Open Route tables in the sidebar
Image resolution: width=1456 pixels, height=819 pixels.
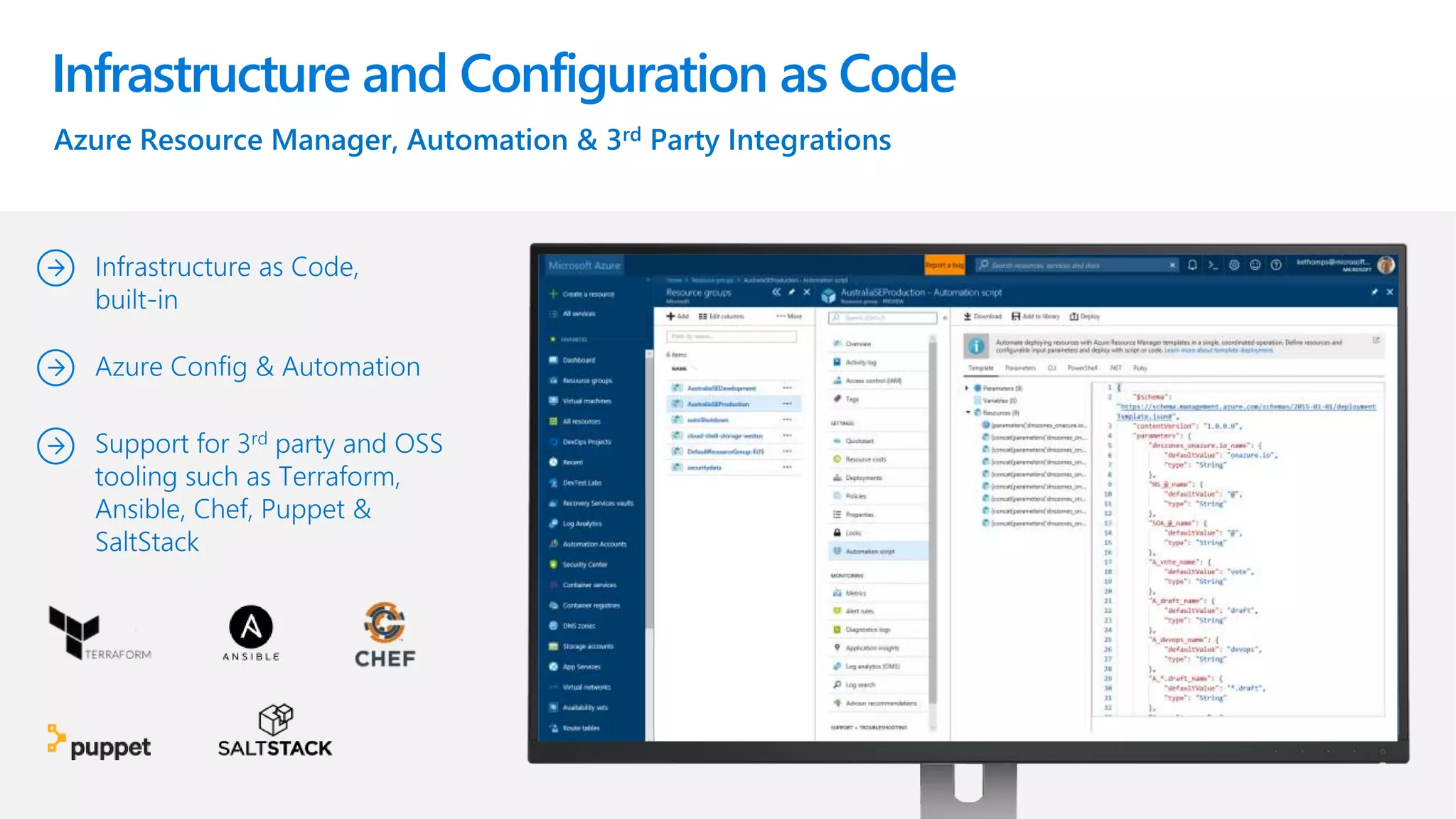575,729
